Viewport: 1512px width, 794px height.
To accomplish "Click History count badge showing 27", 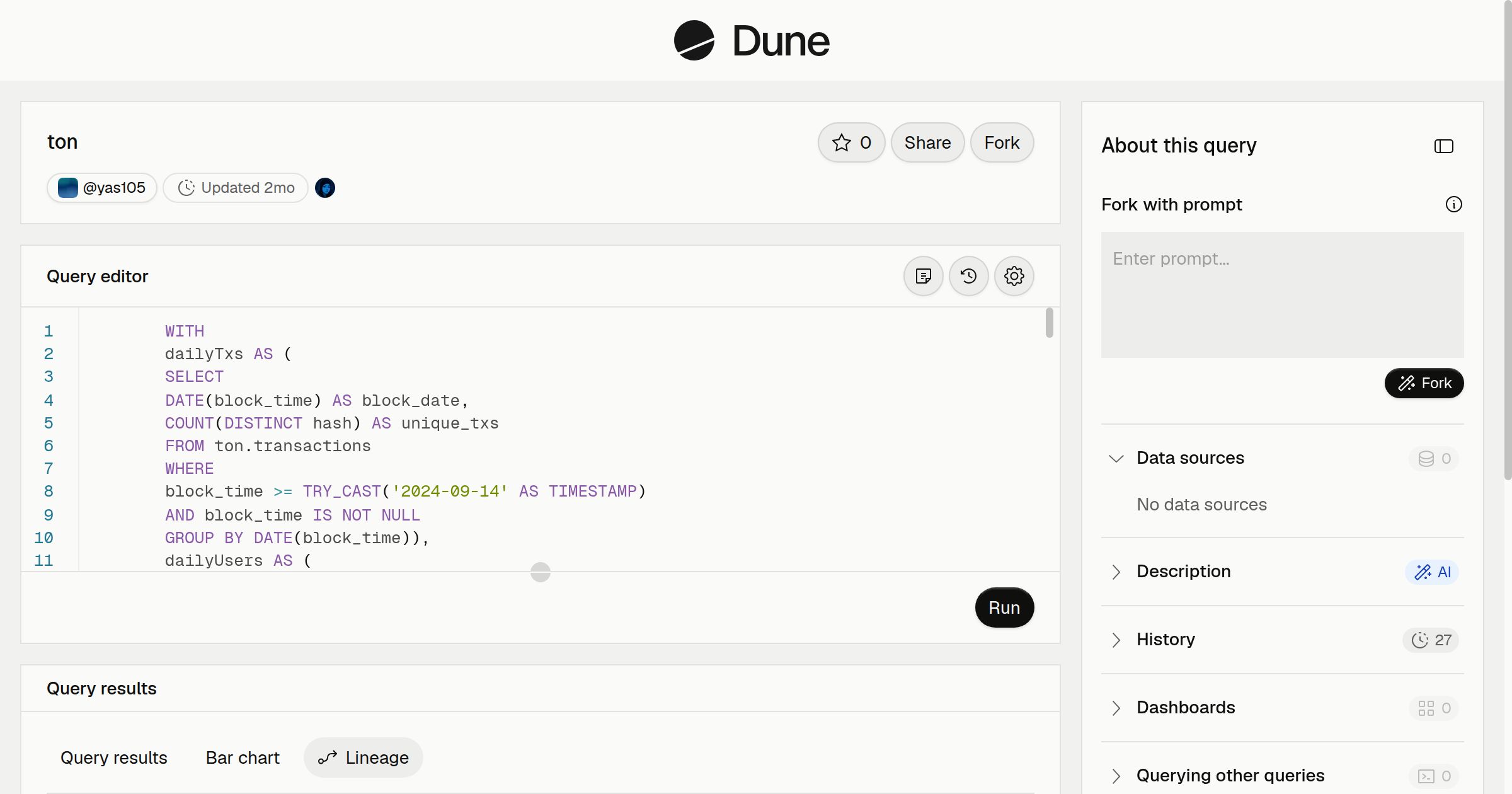I will 1431,640.
